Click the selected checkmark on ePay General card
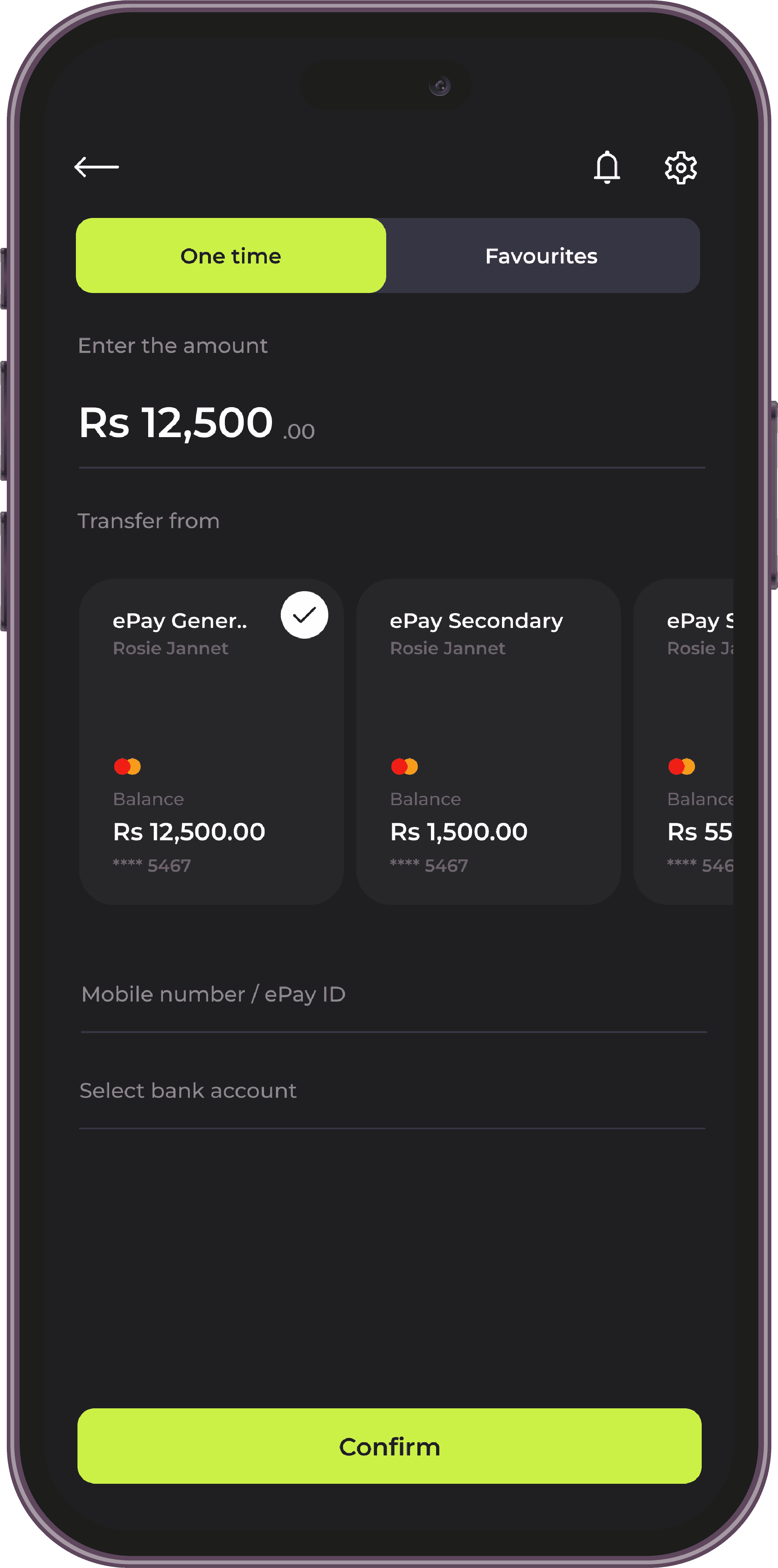This screenshot has height=1568, width=778. tap(304, 615)
